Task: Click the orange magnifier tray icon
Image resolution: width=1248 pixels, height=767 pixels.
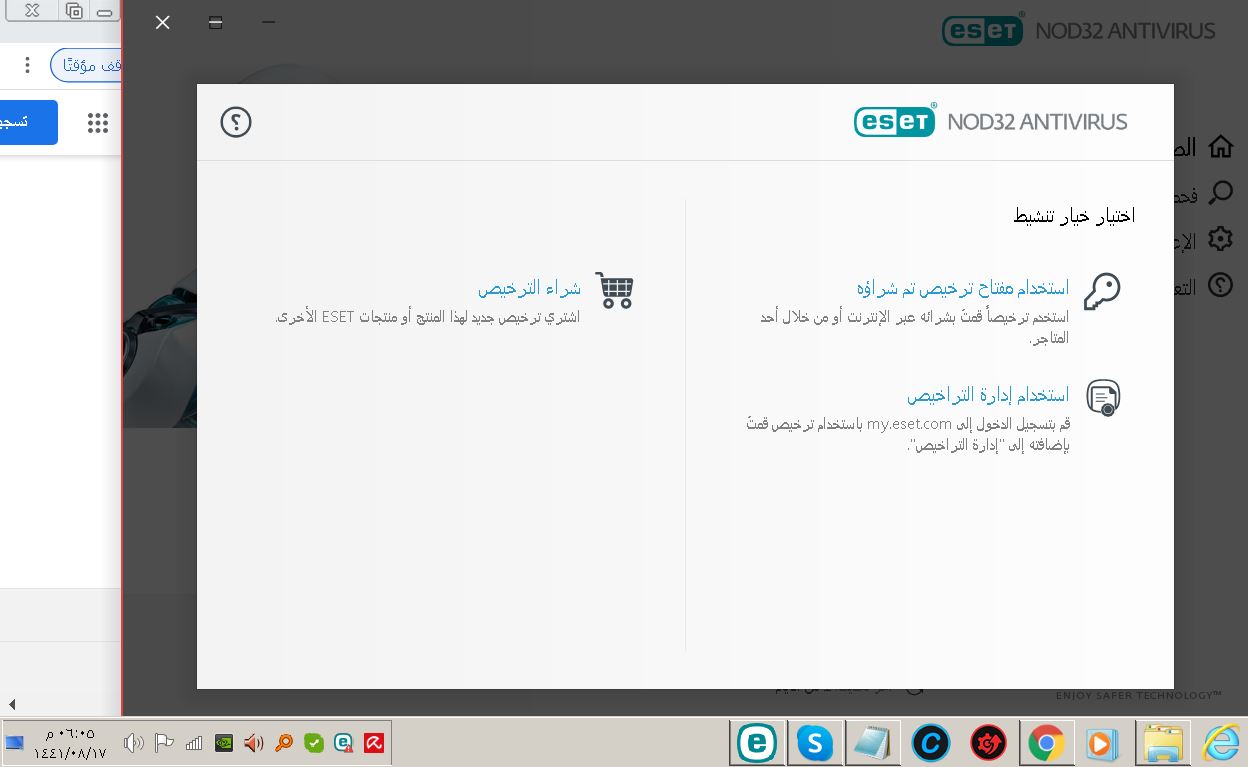Action: (x=284, y=743)
